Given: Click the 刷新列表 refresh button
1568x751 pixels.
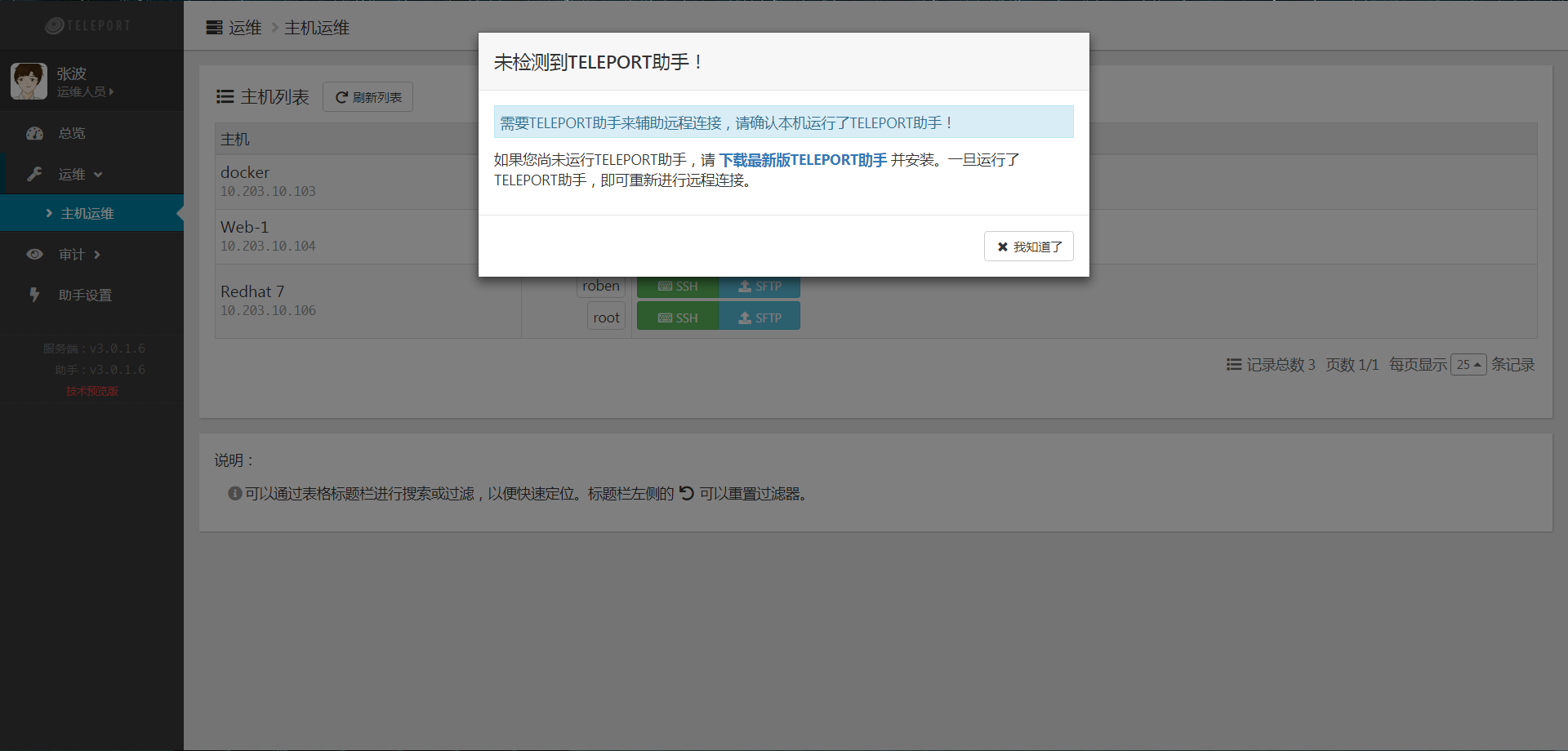Looking at the screenshot, I should tap(367, 97).
